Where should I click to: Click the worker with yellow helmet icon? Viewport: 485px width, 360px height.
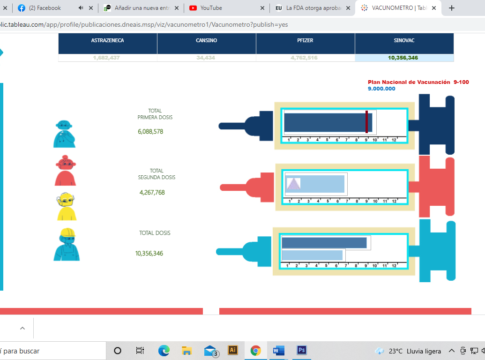[x=67, y=244]
